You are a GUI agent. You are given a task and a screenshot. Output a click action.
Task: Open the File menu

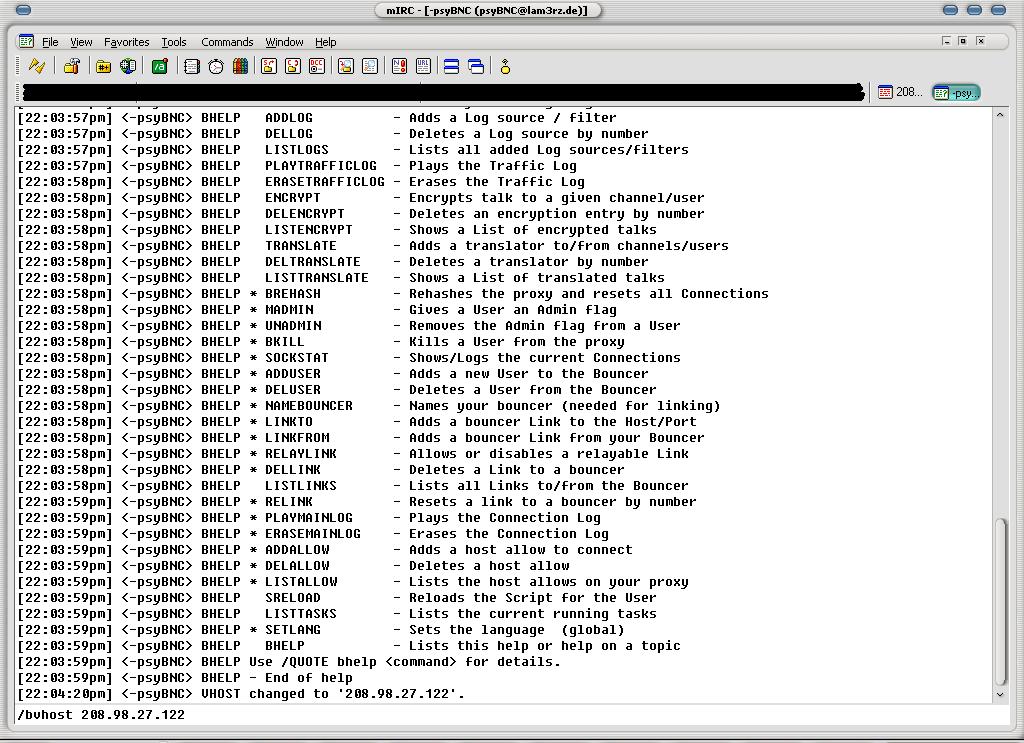coord(50,42)
